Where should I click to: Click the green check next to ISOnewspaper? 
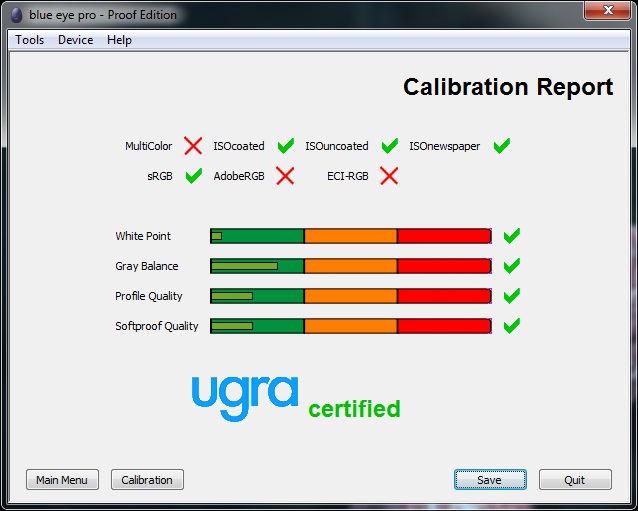point(501,146)
